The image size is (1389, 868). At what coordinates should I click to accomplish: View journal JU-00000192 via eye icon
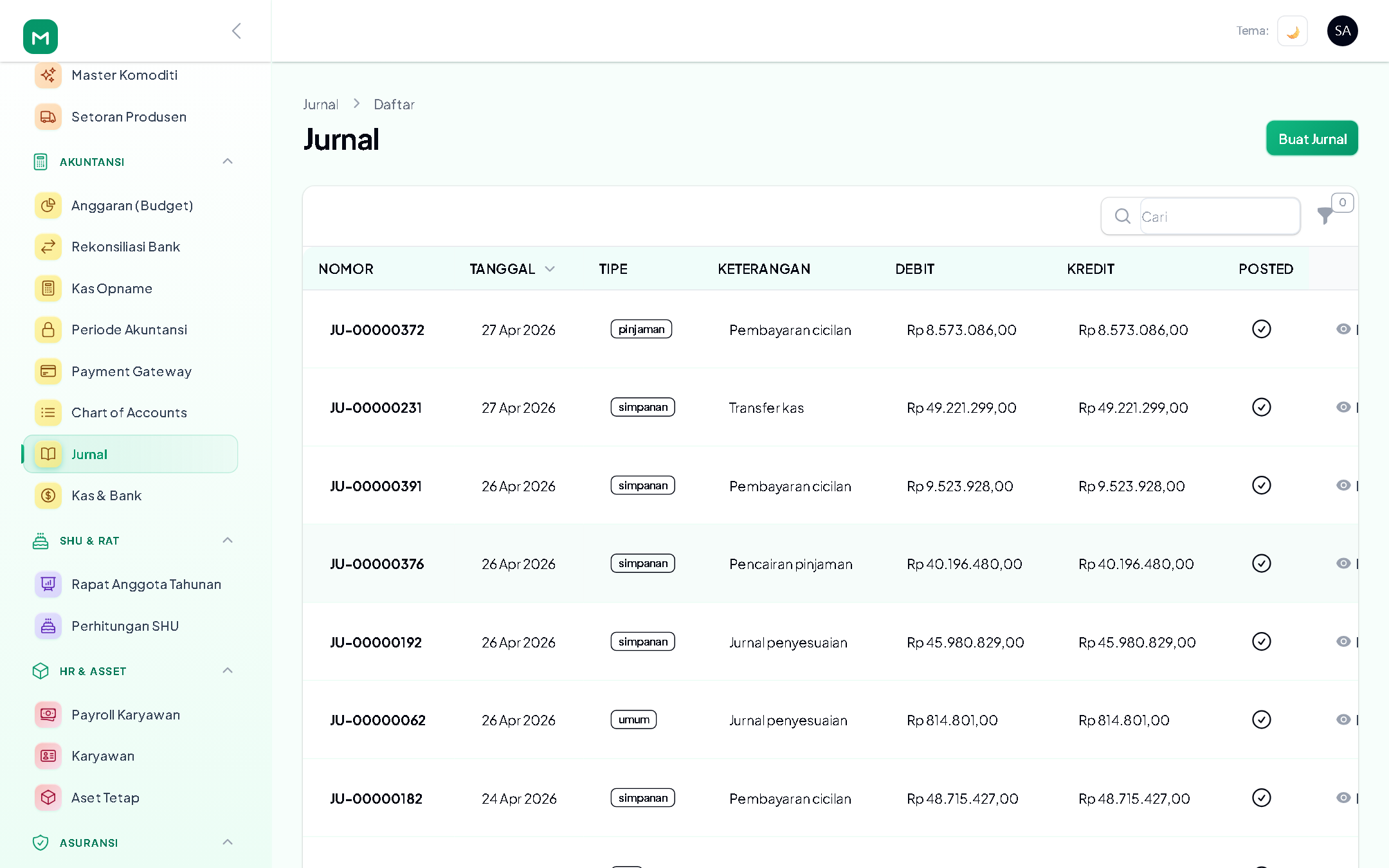pyautogui.click(x=1343, y=642)
